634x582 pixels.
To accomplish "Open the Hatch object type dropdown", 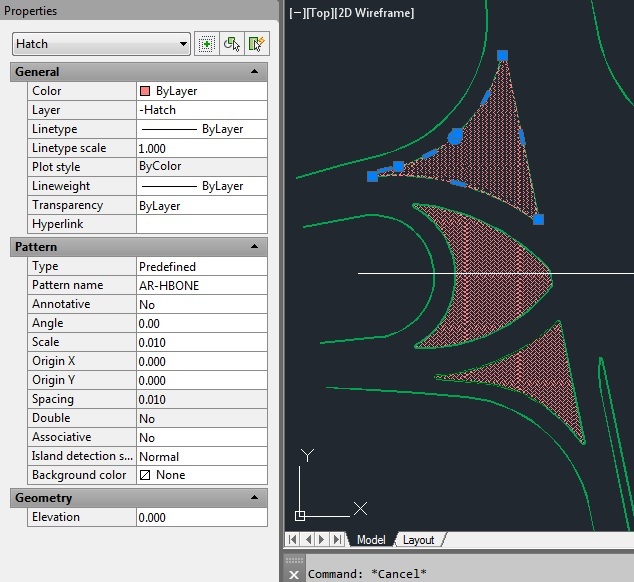I will (x=182, y=44).
